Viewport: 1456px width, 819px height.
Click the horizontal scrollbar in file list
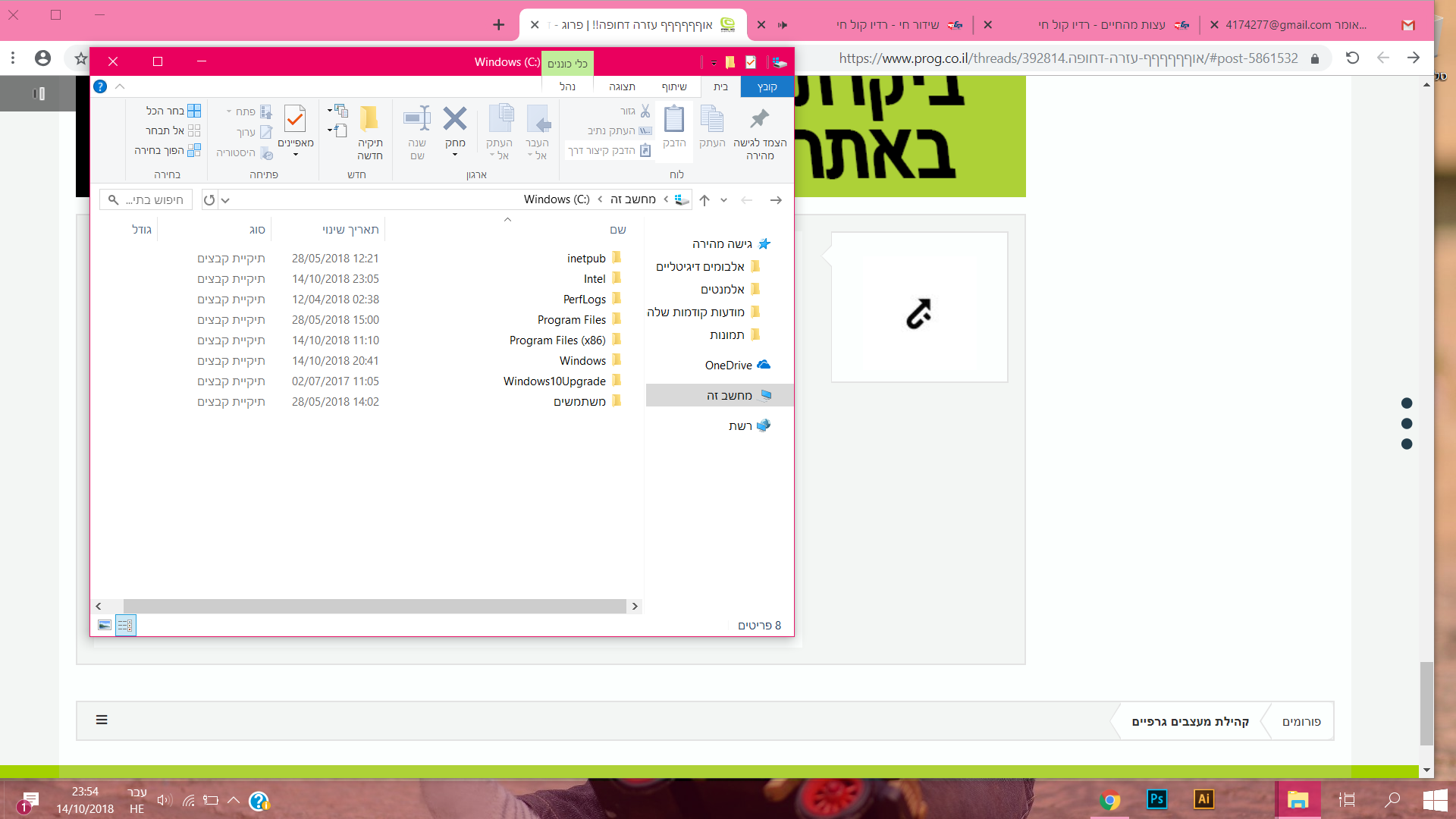click(x=374, y=607)
